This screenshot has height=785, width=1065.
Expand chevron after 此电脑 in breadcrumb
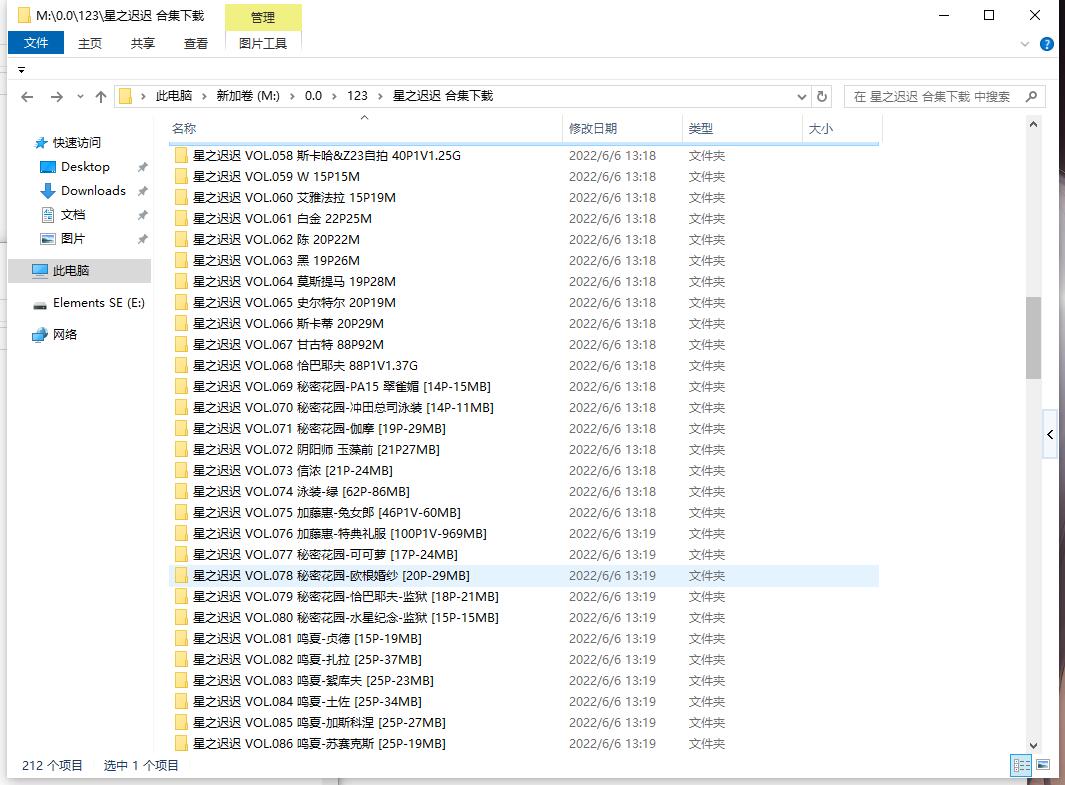pyautogui.click(x=204, y=96)
